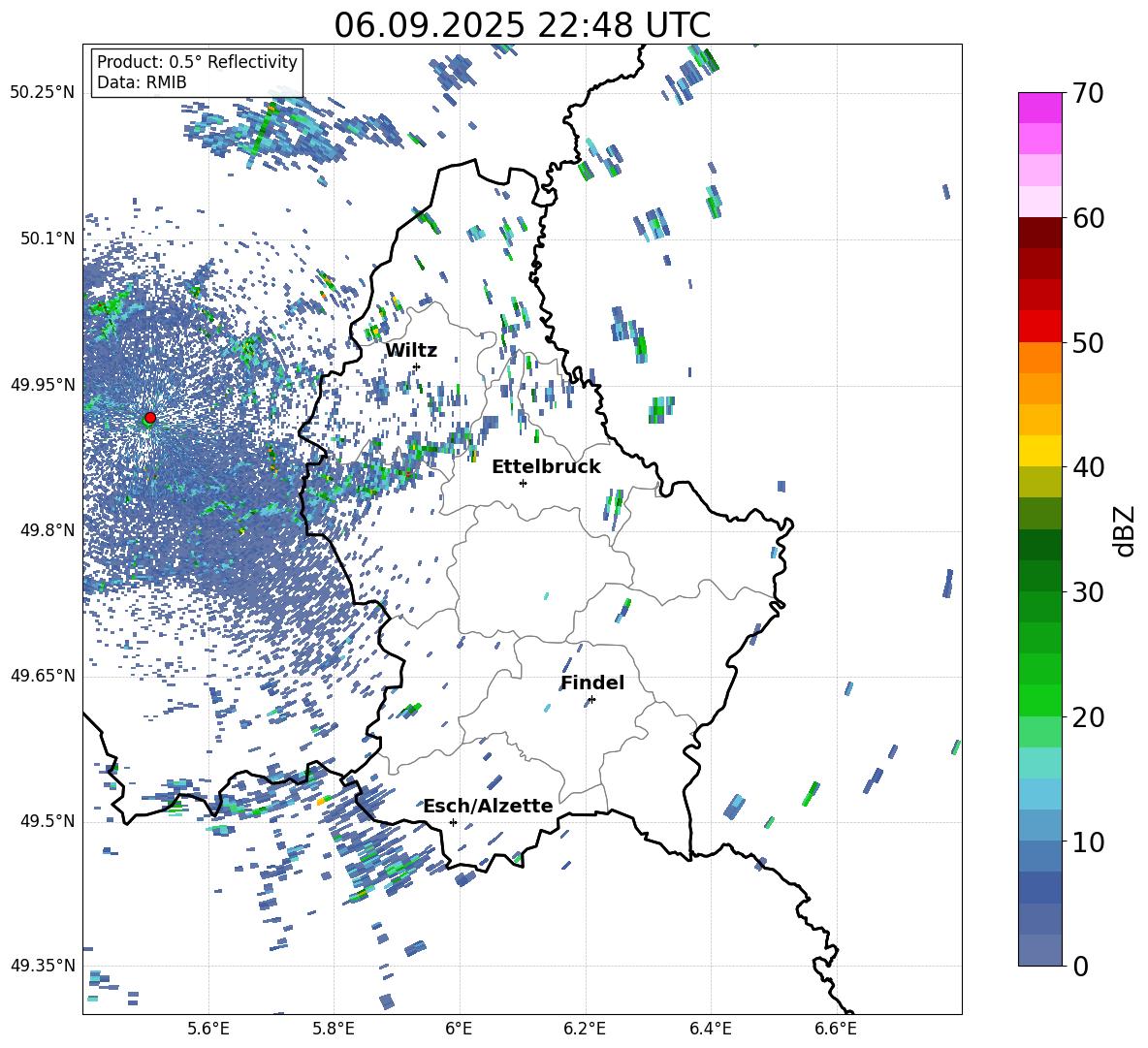The height and width of the screenshot is (1048, 1148).
Task: Click the 50.1°N latitude label
Action: pyautogui.click(x=48, y=239)
